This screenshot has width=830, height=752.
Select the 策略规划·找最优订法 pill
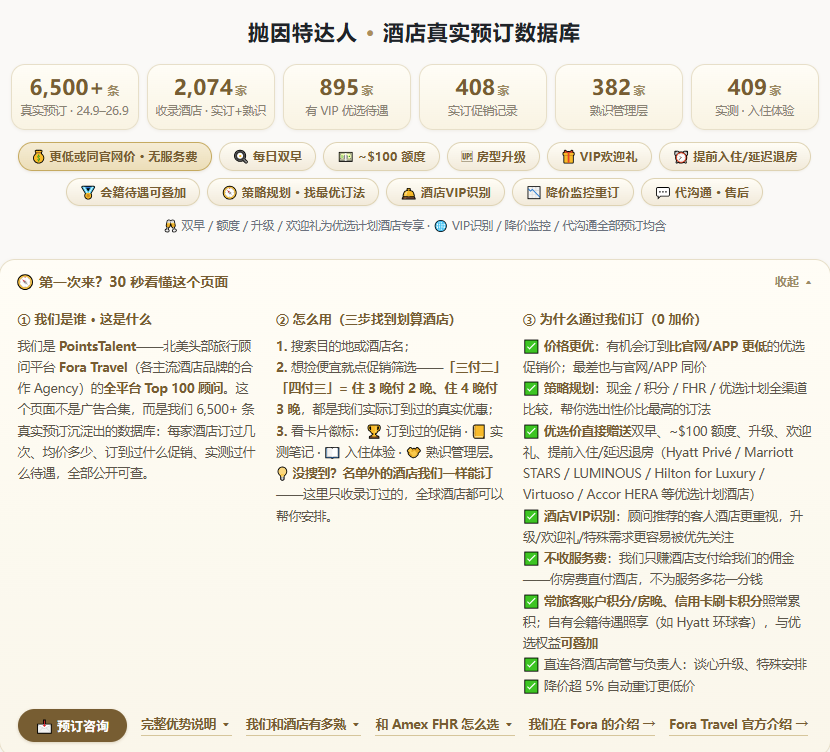pyautogui.click(x=293, y=193)
